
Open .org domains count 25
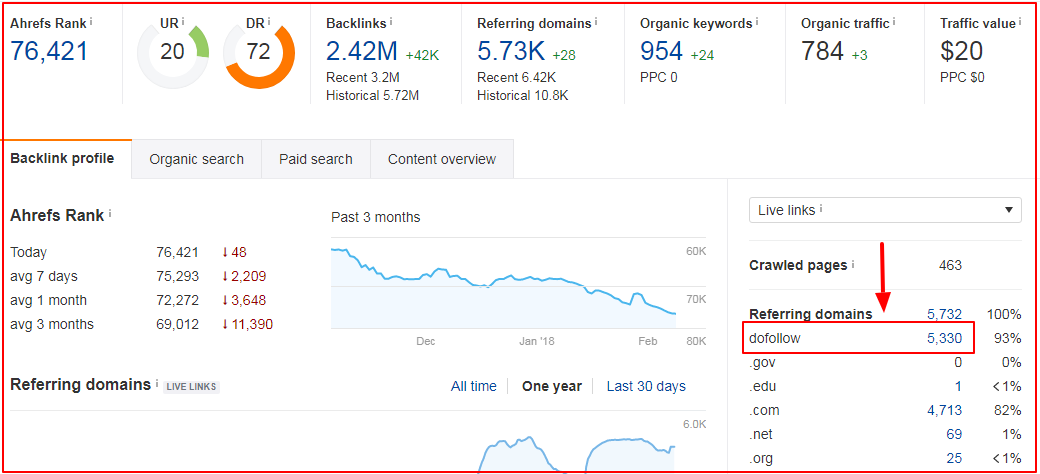(954, 458)
